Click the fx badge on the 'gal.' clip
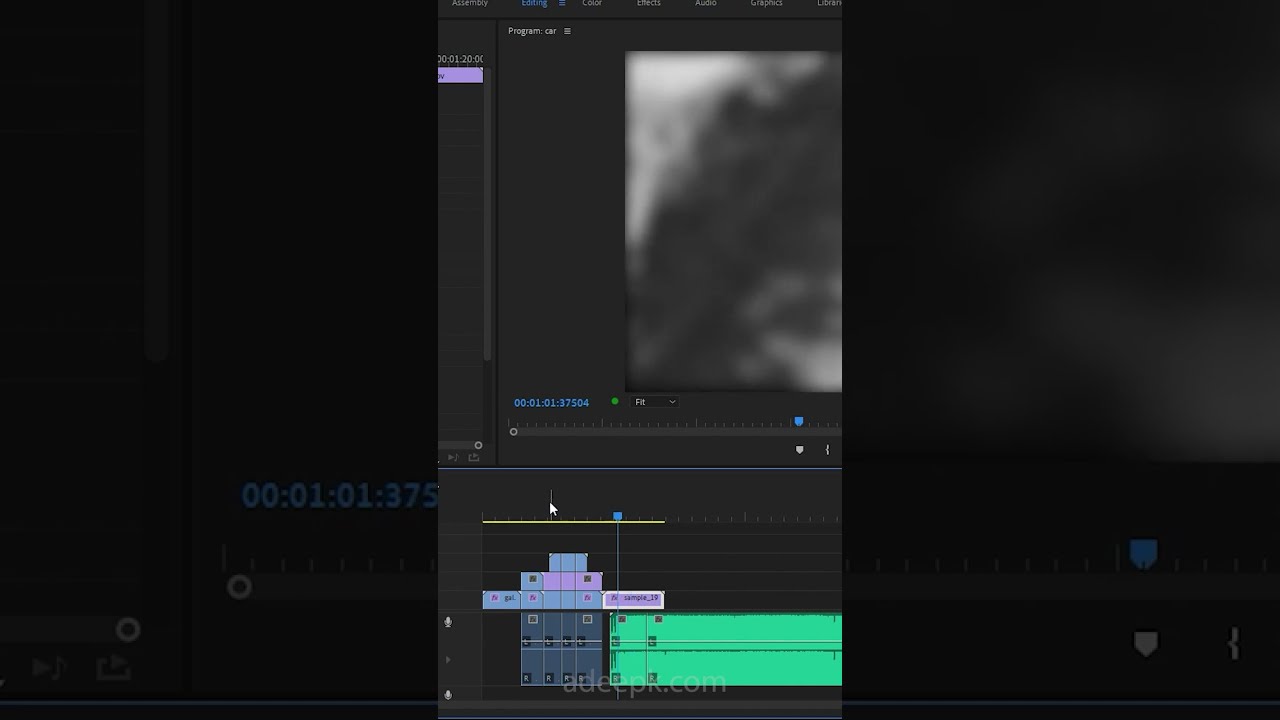This screenshot has height=720, width=1280. [x=494, y=598]
